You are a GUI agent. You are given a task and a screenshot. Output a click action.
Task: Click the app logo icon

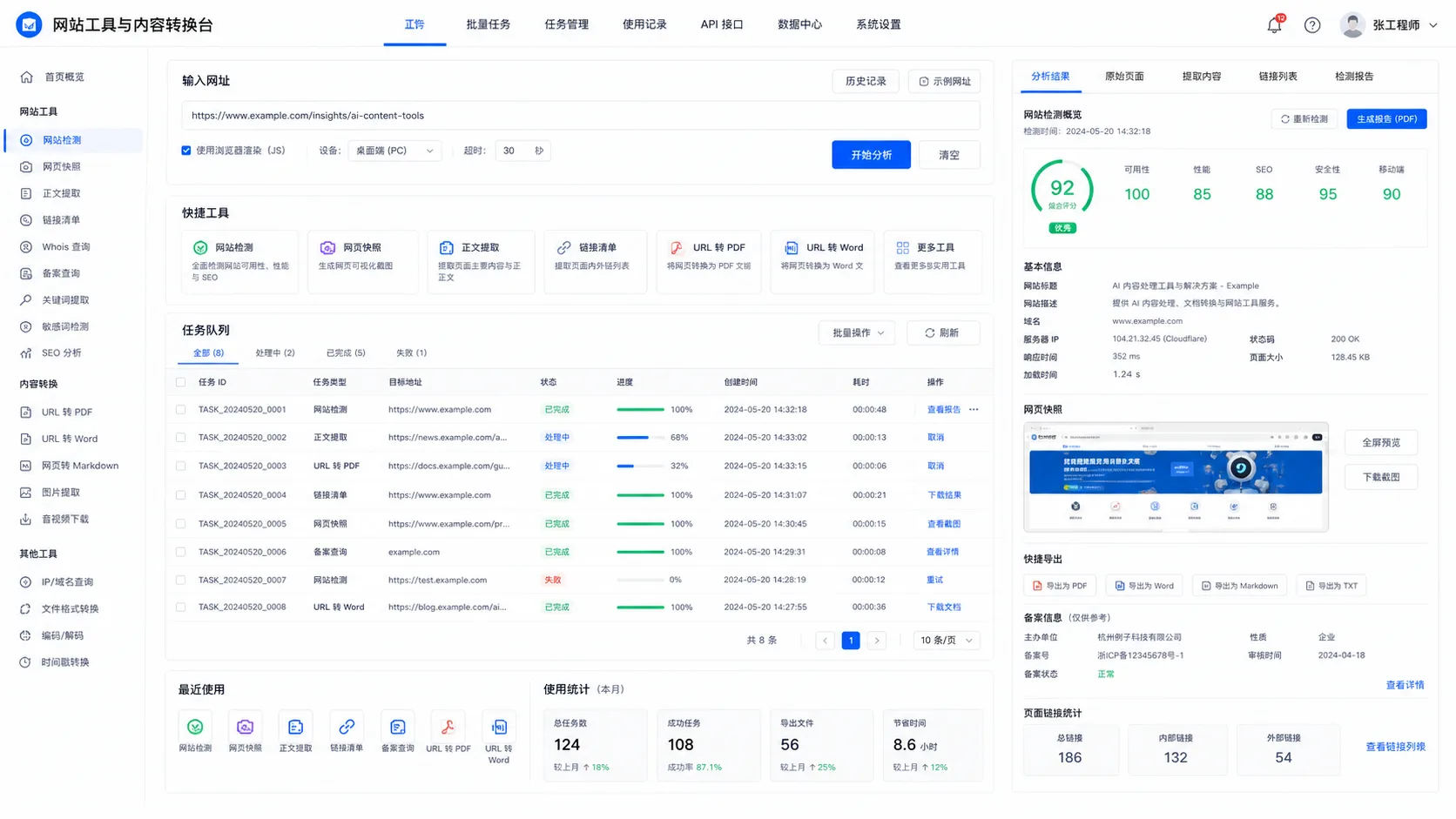29,24
